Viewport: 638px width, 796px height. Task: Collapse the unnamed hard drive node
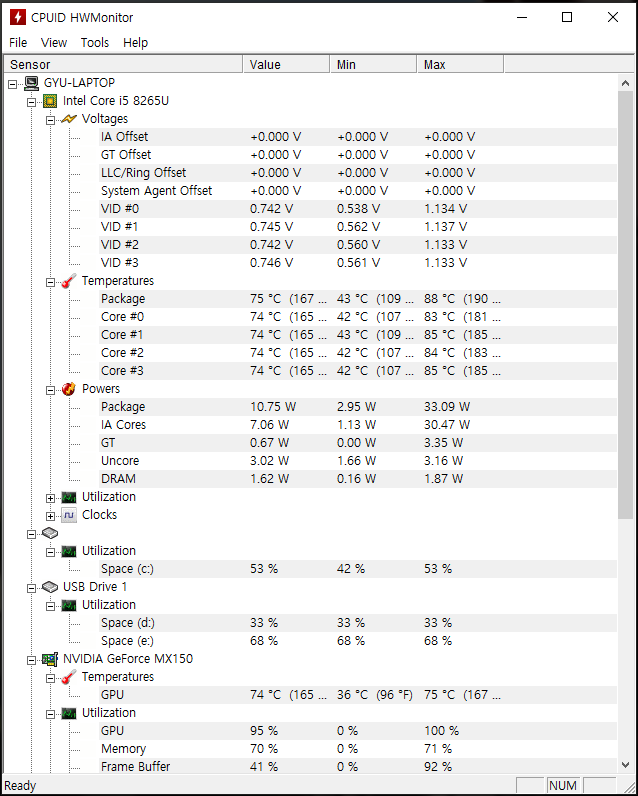(31, 535)
